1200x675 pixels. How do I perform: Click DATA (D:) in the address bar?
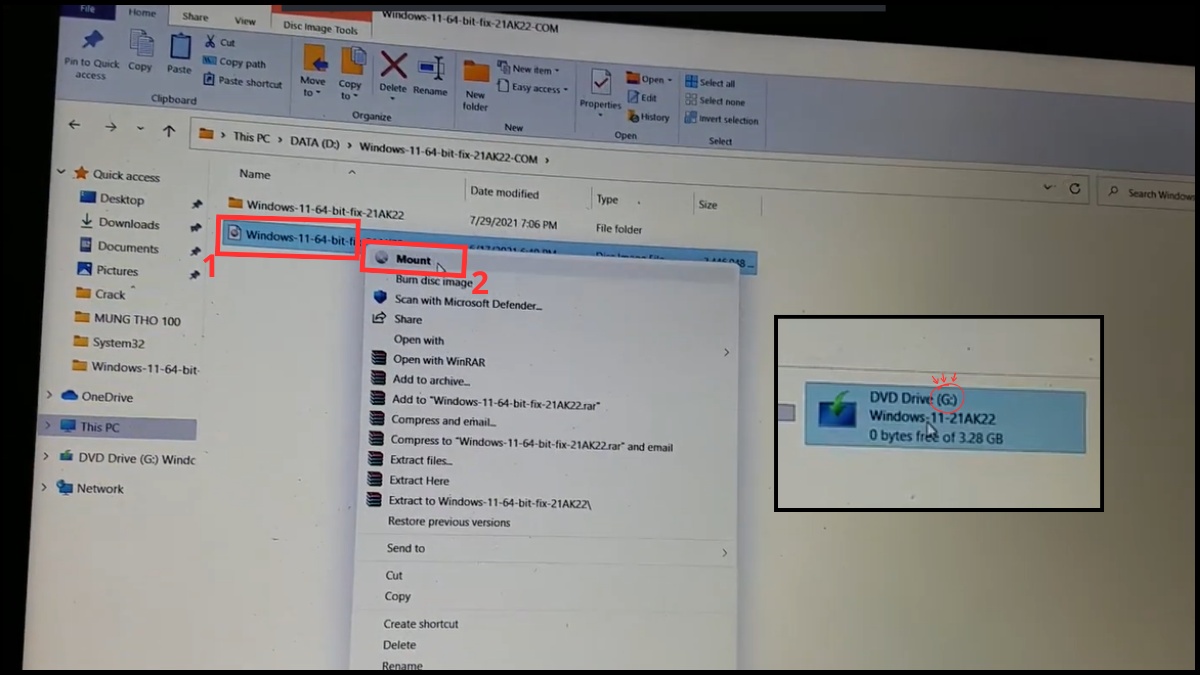point(315,142)
